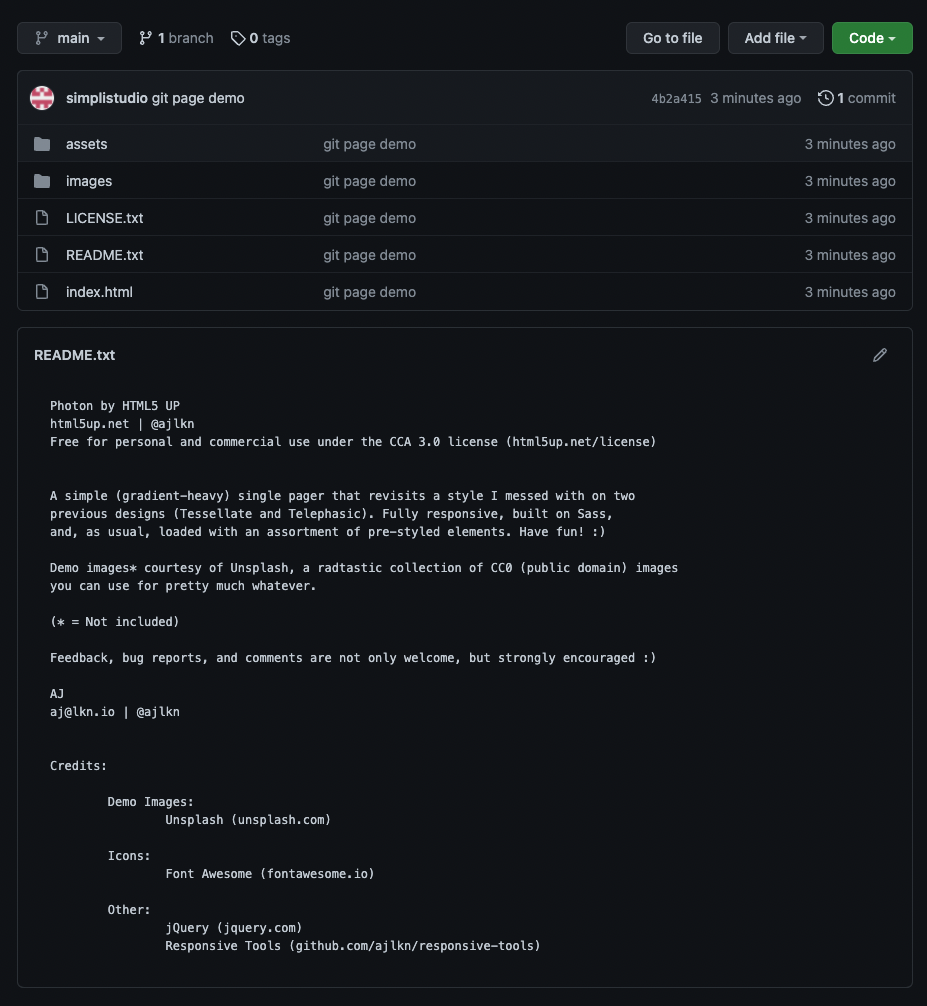Open the index.html file

(99, 292)
